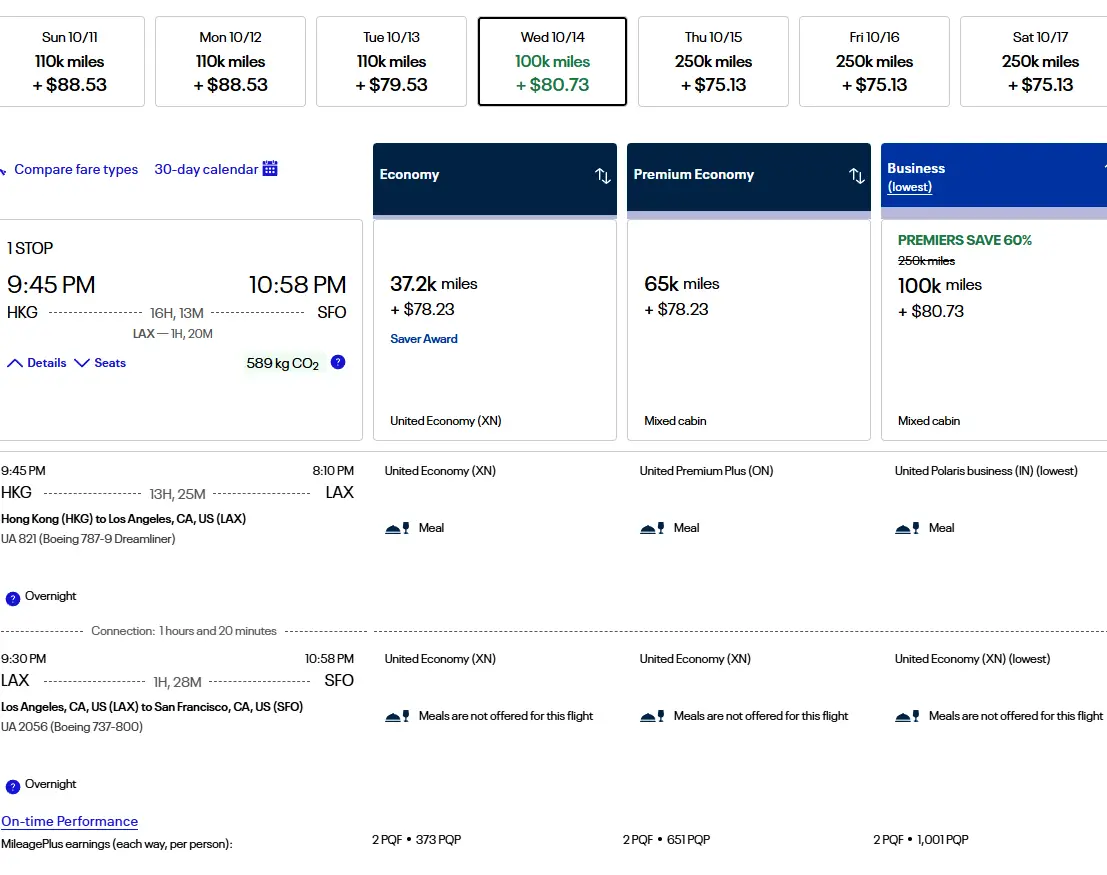The image size is (1107, 875).
Task: Select the Thu 10/15 date tab
Action: (x=713, y=61)
